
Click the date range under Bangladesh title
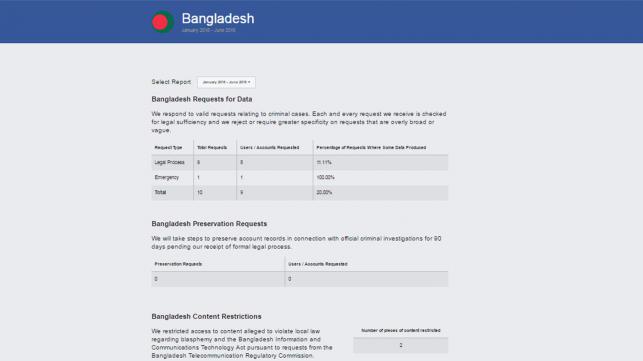click(208, 30)
